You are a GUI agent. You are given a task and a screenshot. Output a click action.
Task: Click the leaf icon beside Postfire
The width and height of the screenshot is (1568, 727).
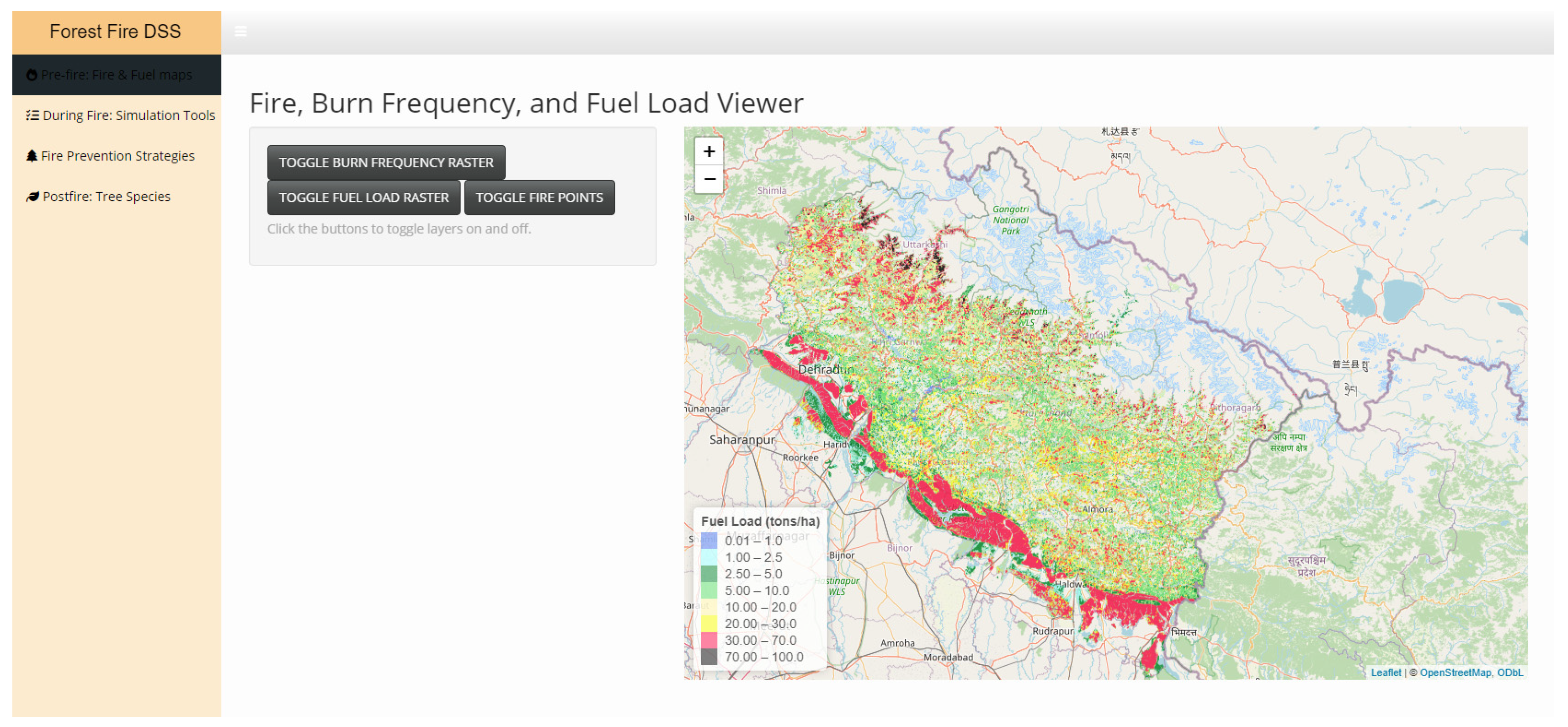point(32,197)
